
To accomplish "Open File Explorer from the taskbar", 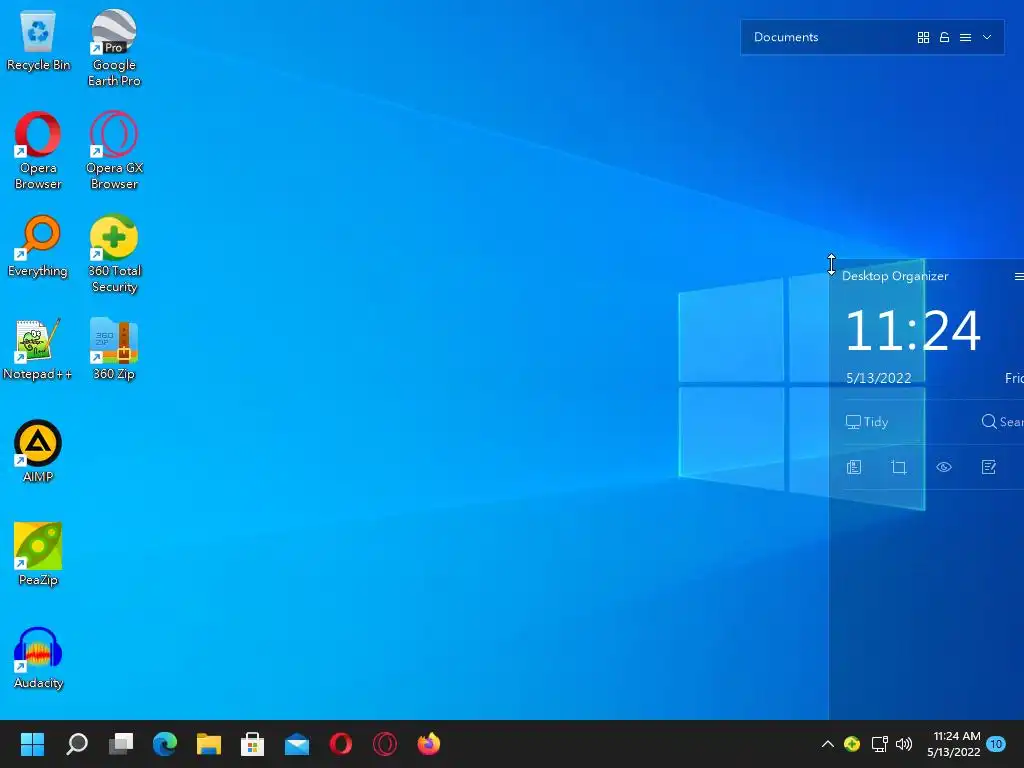I will (x=209, y=744).
